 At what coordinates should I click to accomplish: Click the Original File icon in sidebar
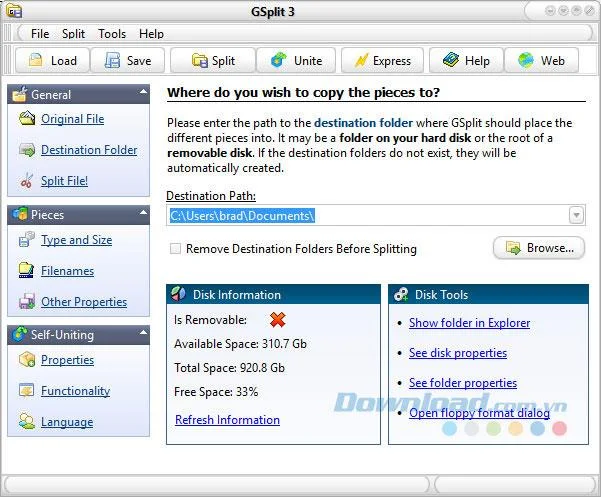27,118
